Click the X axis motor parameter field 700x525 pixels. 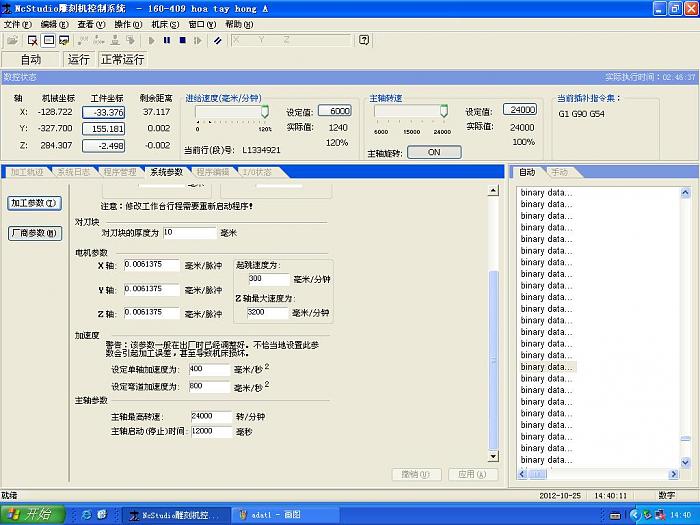(x=152, y=265)
